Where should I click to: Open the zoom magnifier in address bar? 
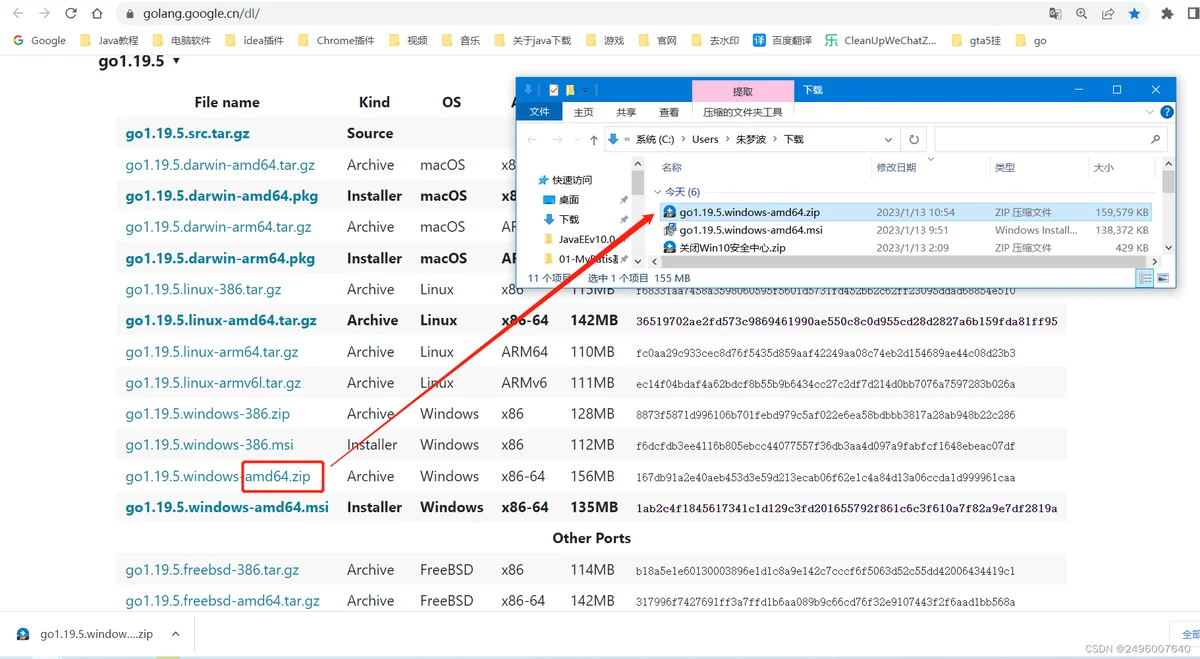pyautogui.click(x=1081, y=14)
